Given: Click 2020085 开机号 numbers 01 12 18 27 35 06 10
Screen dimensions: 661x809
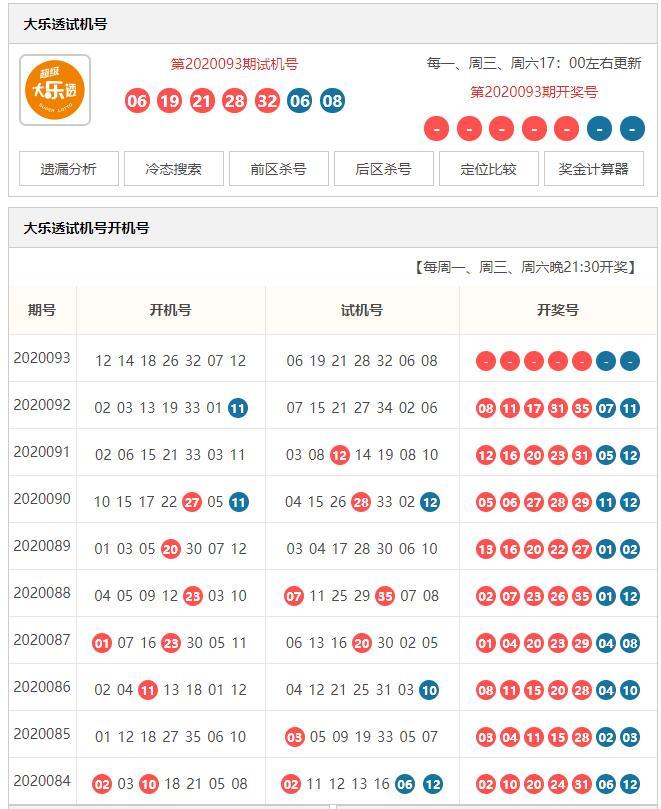Looking at the screenshot, I should tap(170, 737).
